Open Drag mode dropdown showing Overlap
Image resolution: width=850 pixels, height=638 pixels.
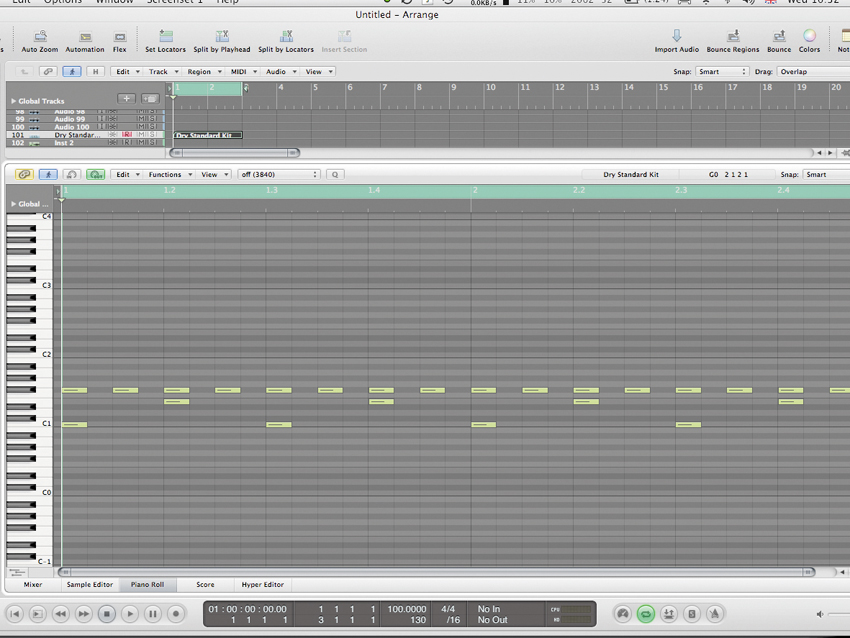[x=813, y=72]
